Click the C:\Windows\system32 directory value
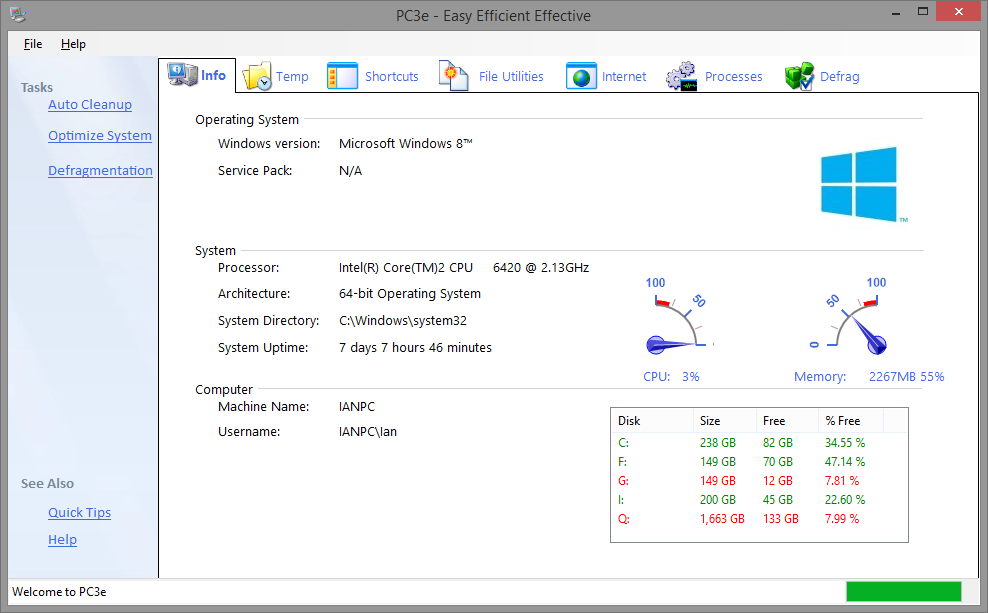The width and height of the screenshot is (988, 613). [x=403, y=321]
